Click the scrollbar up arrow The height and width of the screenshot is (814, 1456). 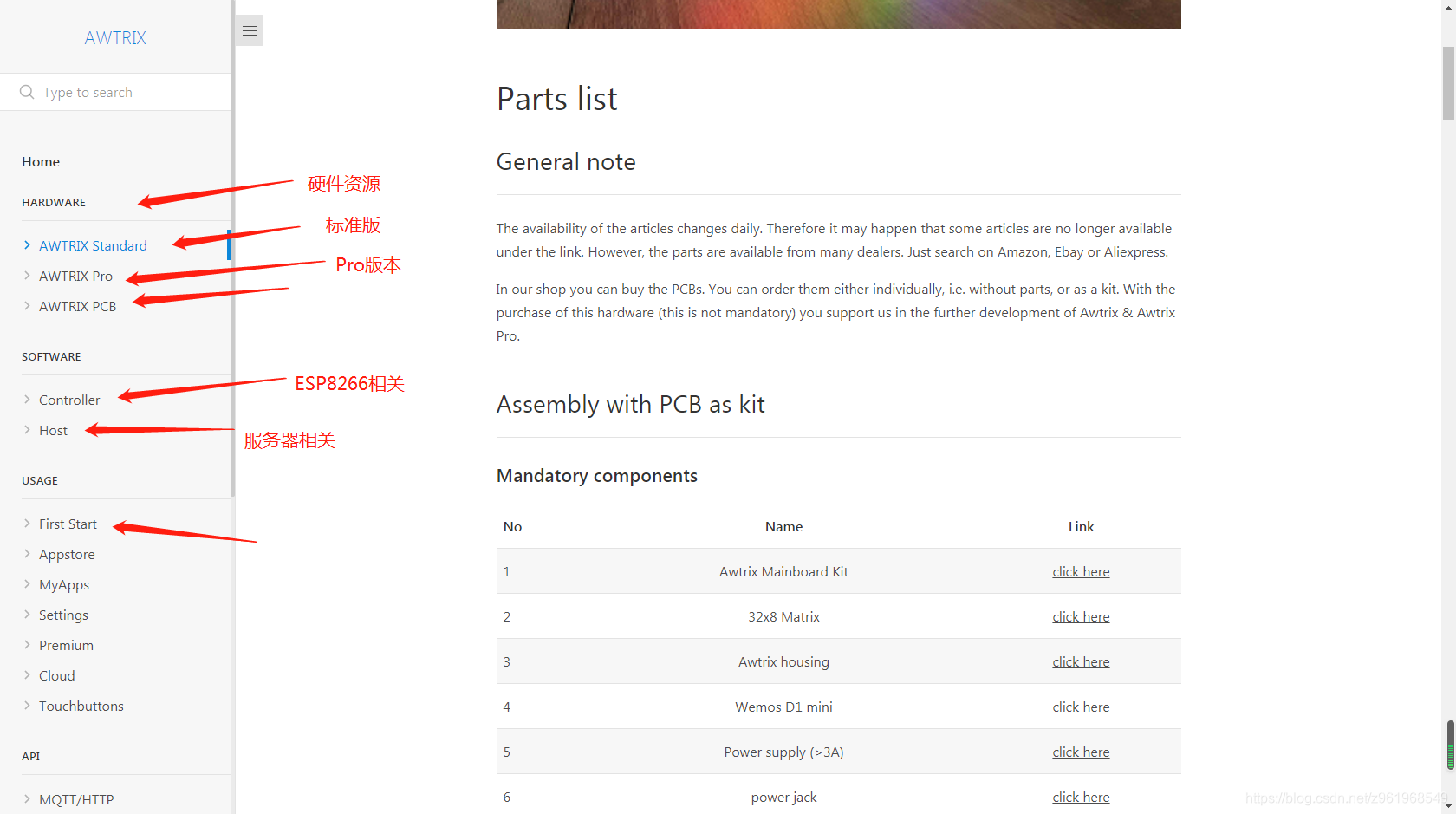(x=1448, y=6)
